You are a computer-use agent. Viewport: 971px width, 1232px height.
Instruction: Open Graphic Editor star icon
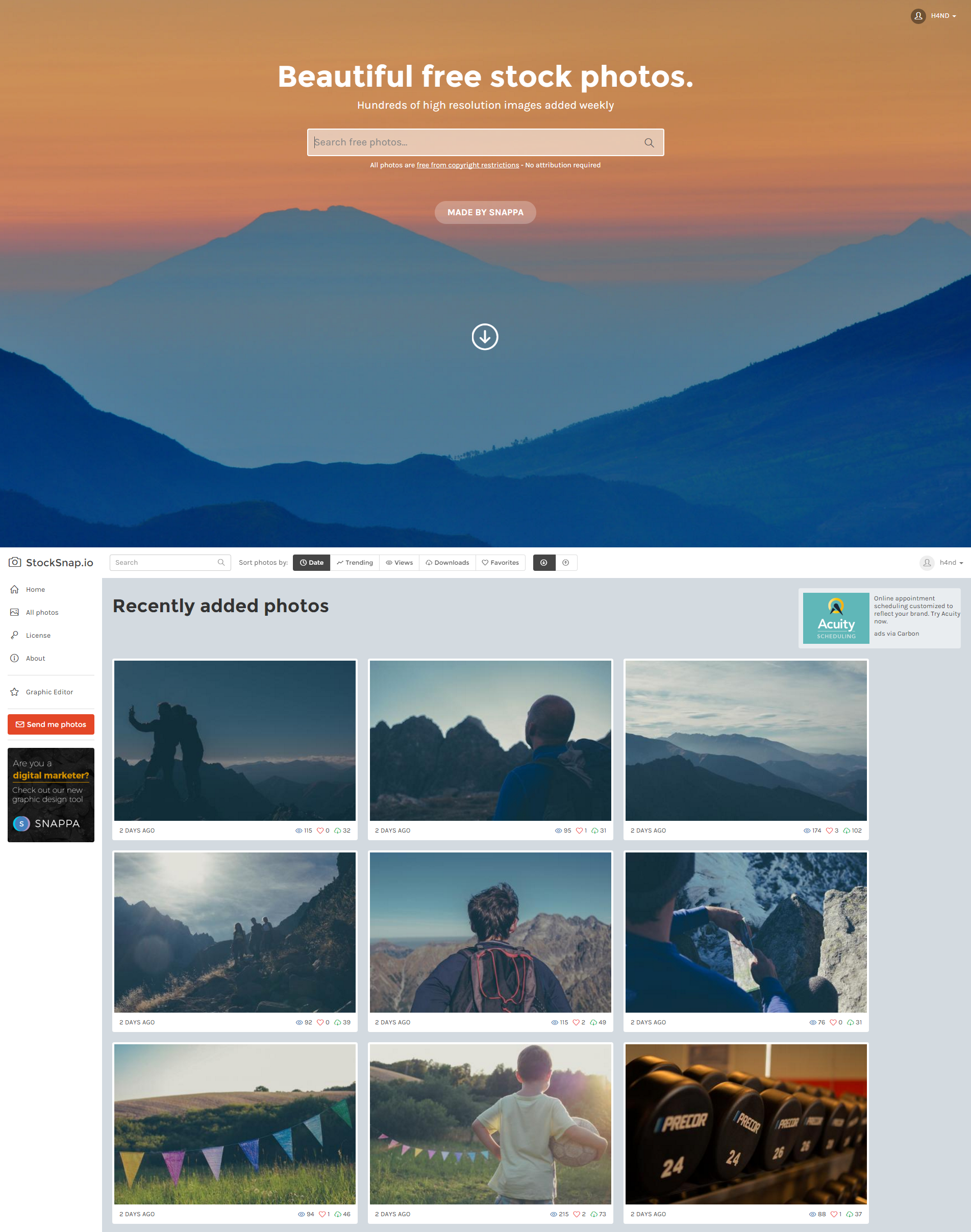point(15,692)
